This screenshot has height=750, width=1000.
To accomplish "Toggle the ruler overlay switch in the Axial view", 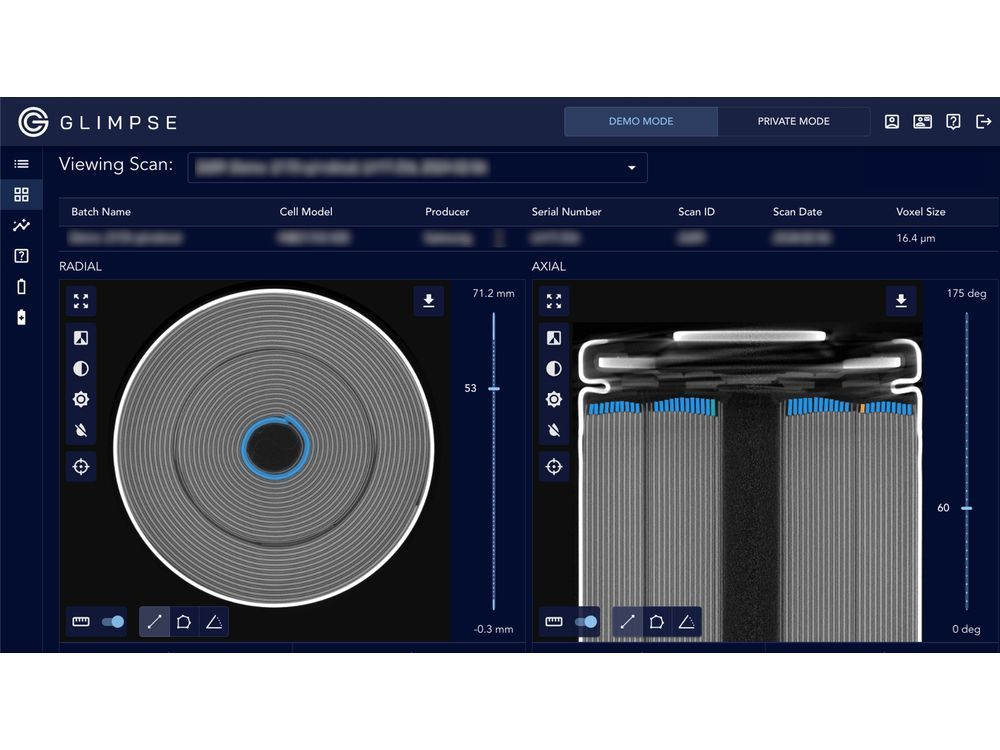I will [584, 621].
